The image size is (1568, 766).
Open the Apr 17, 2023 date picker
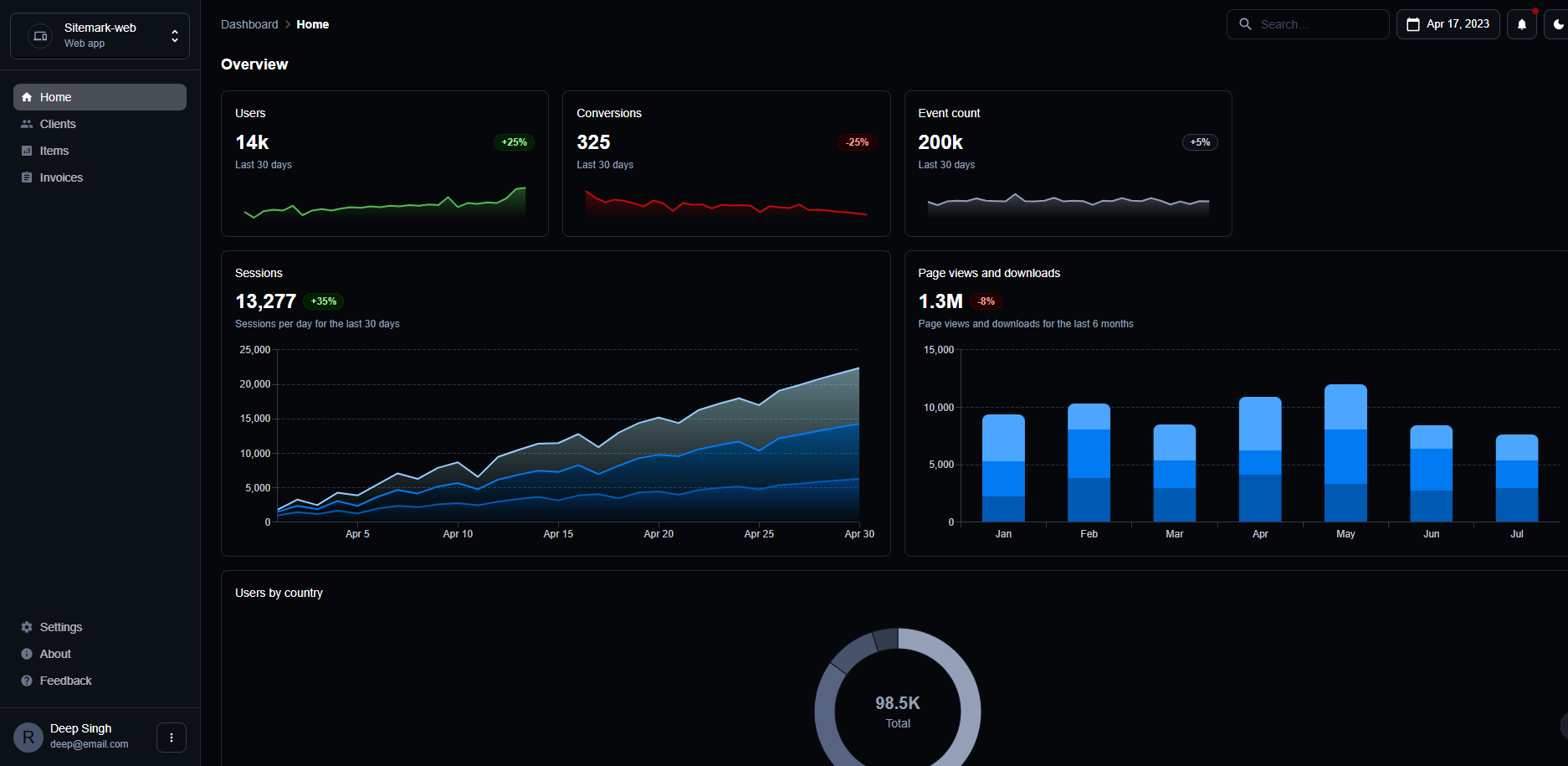(1448, 24)
